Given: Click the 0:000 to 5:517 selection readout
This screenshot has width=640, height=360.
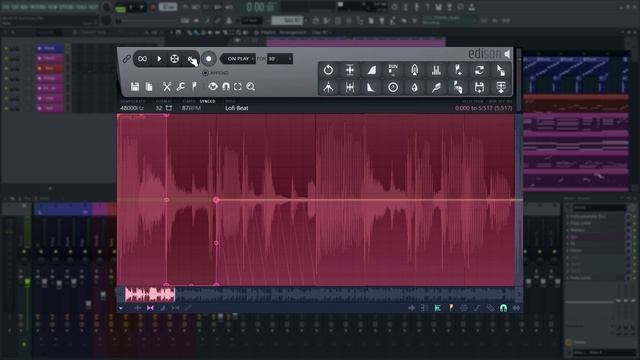Looking at the screenshot, I should point(483,108).
